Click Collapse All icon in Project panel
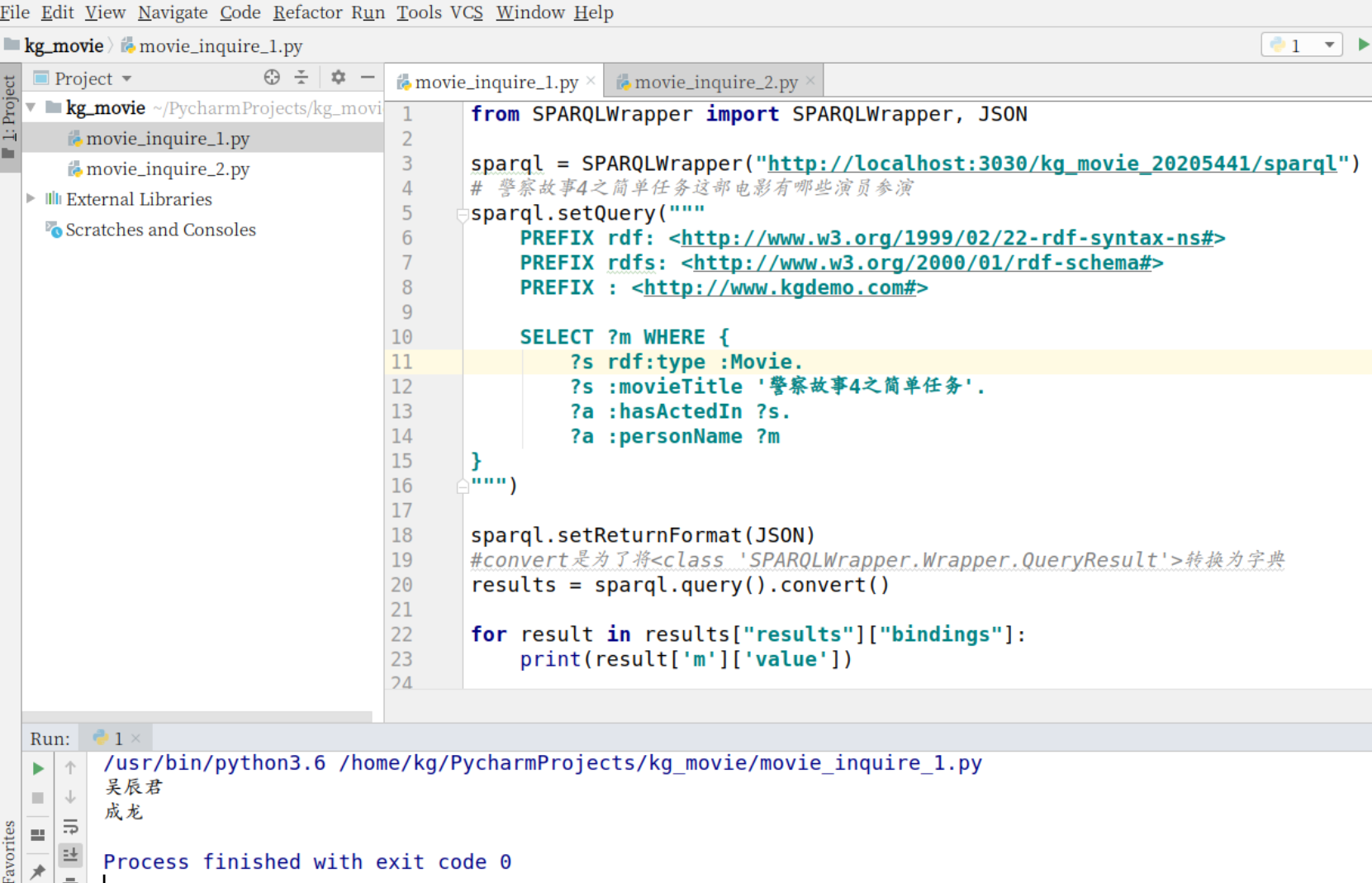Image resolution: width=1372 pixels, height=883 pixels. [301, 78]
